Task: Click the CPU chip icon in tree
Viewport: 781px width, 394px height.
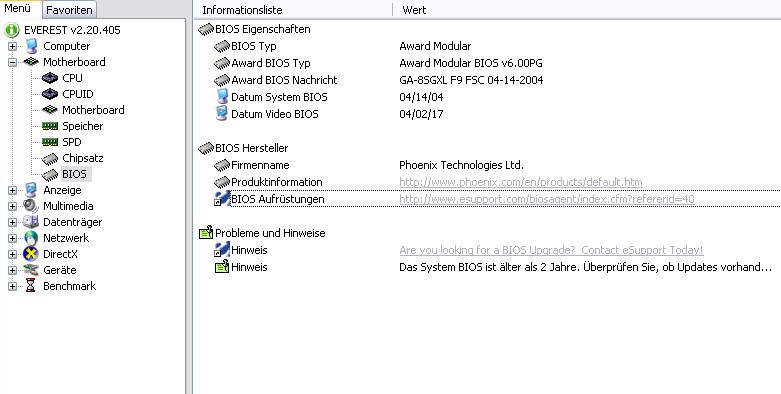Action: tap(50, 78)
